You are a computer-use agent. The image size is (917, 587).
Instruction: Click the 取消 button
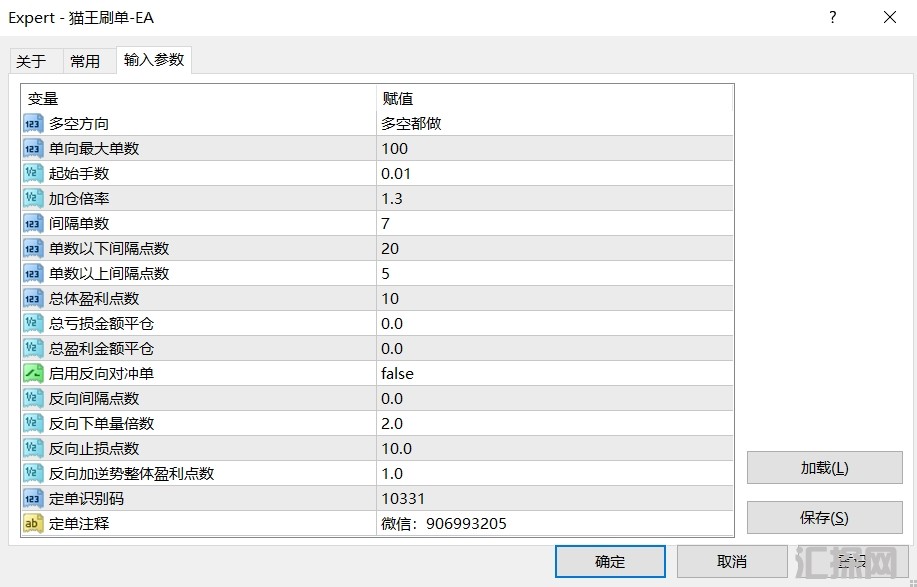point(732,562)
